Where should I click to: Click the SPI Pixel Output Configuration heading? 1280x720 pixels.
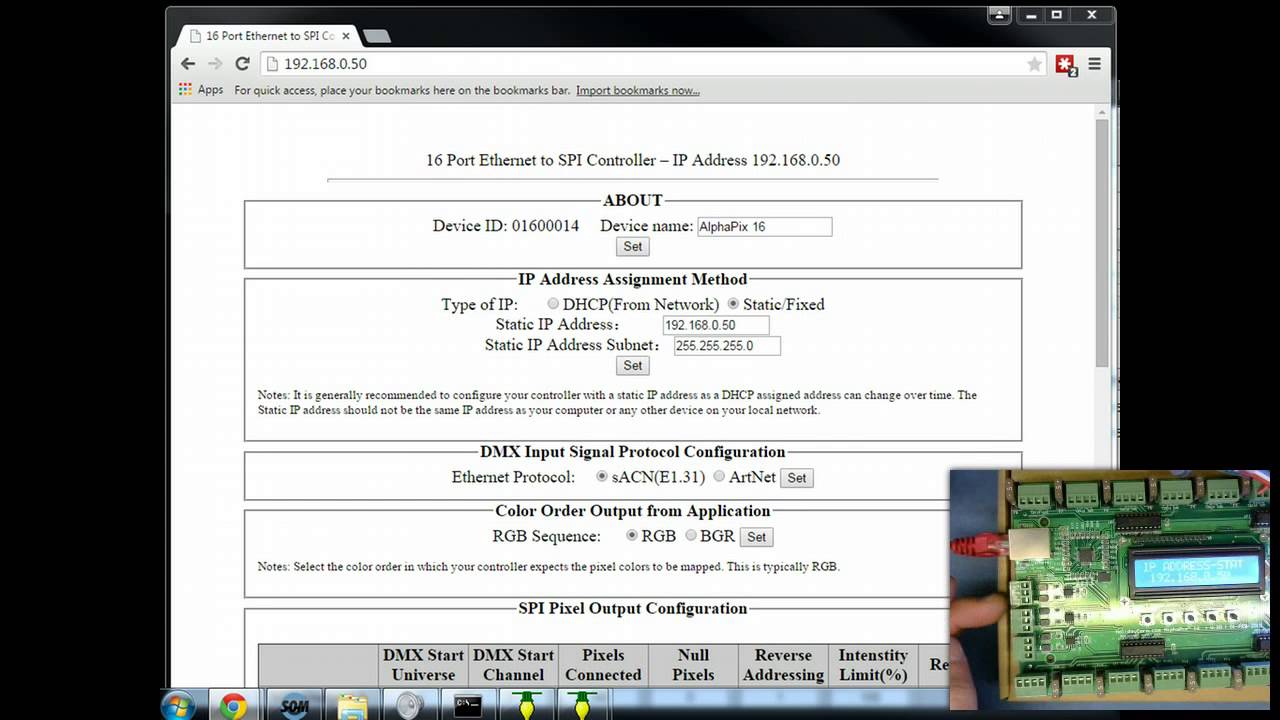633,608
